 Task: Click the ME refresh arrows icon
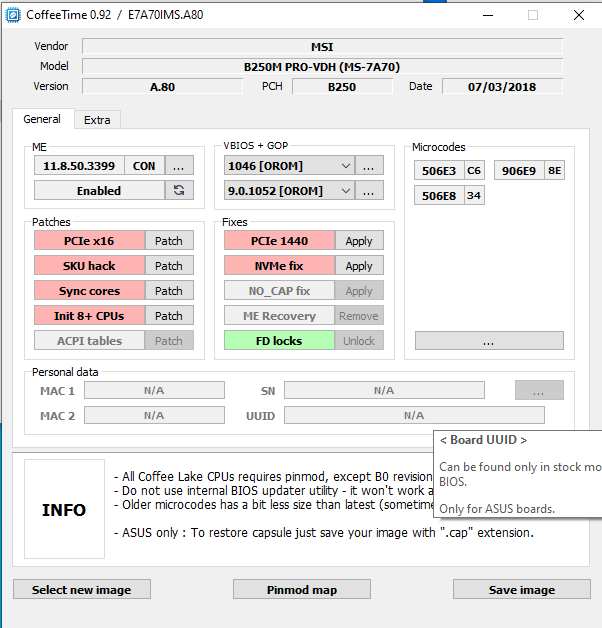pos(179,190)
